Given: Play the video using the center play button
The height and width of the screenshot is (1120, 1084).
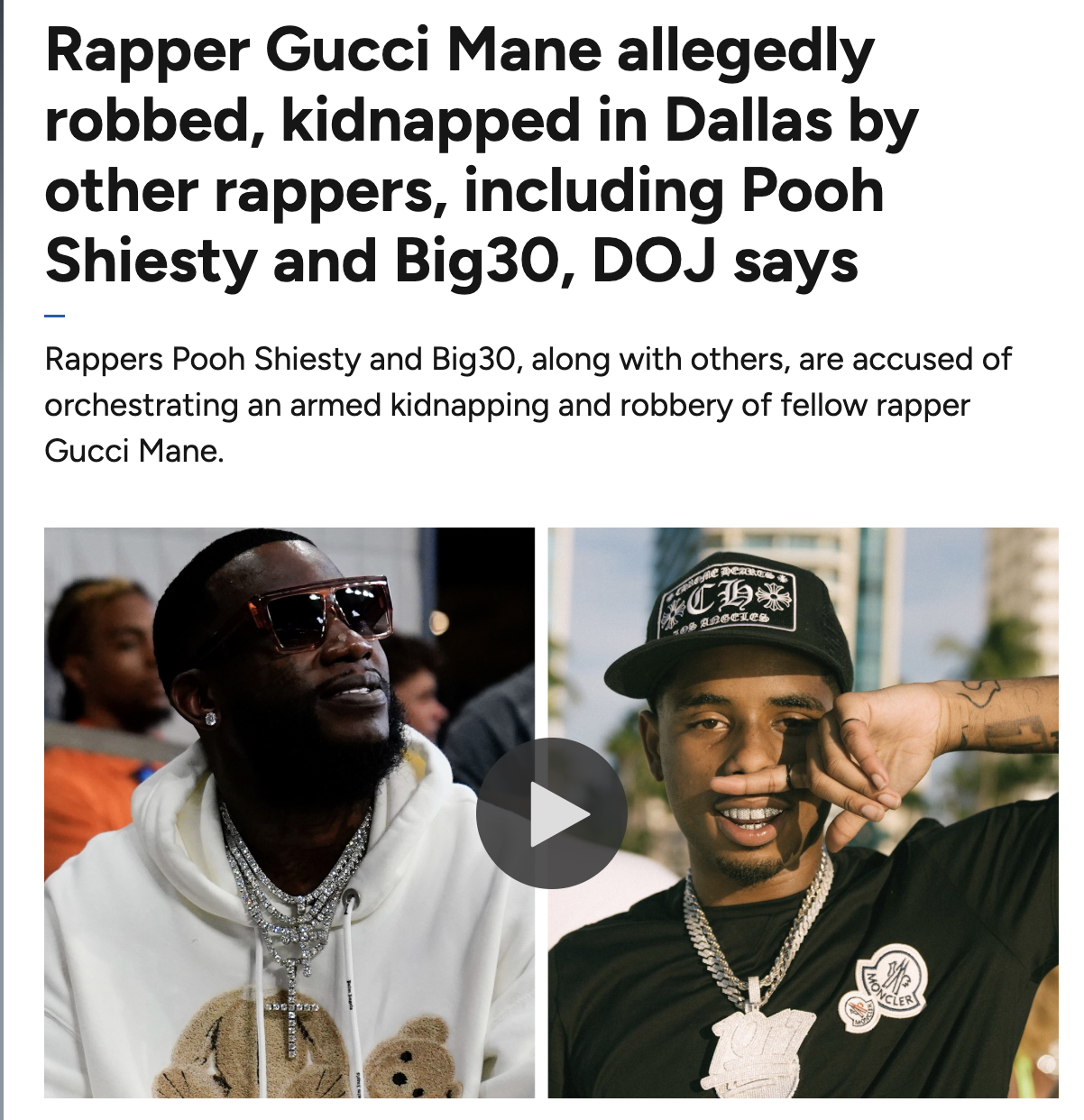Looking at the screenshot, I should click(551, 813).
